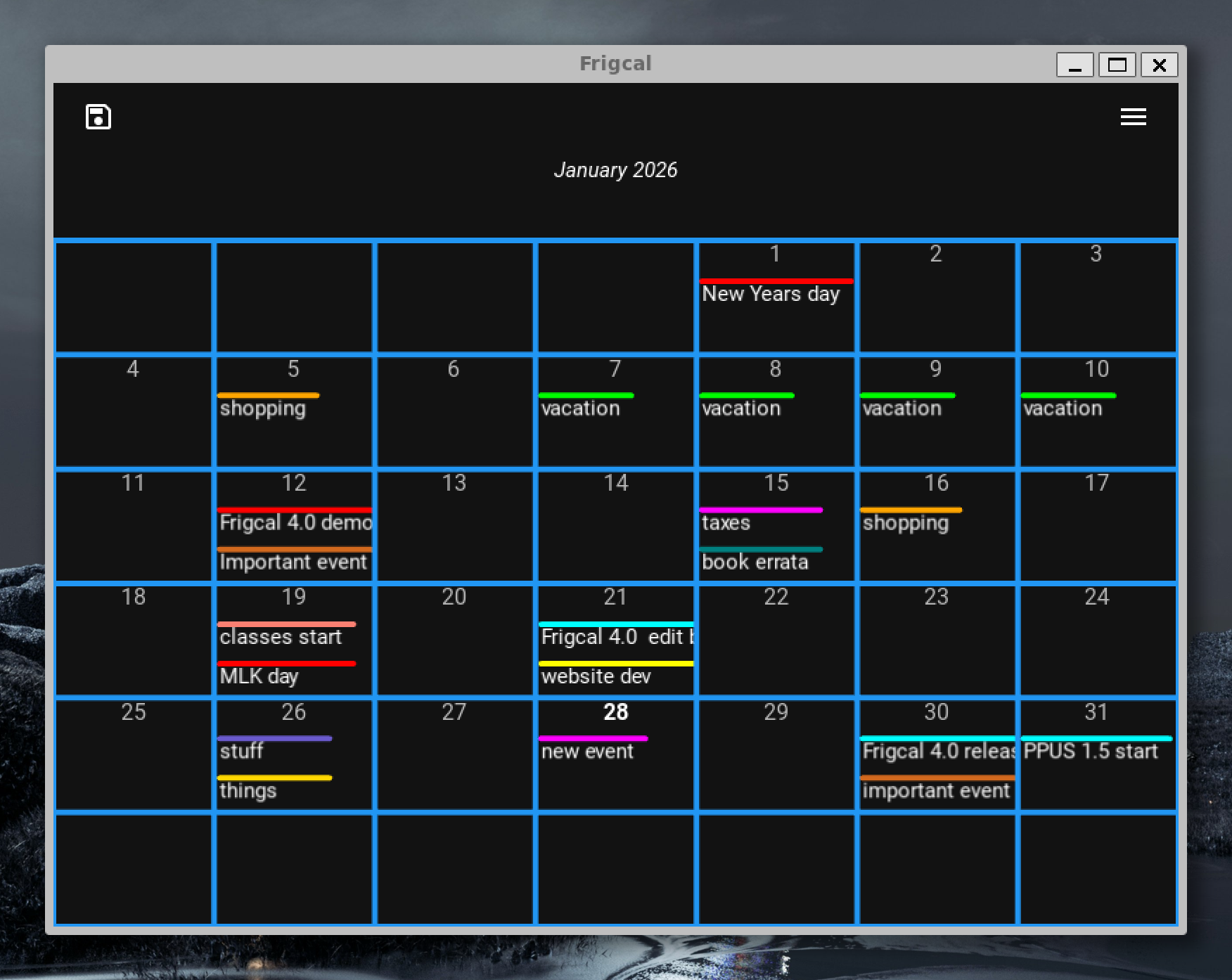Select day 13 cell
This screenshot has width=1232, height=980.
pos(455,526)
